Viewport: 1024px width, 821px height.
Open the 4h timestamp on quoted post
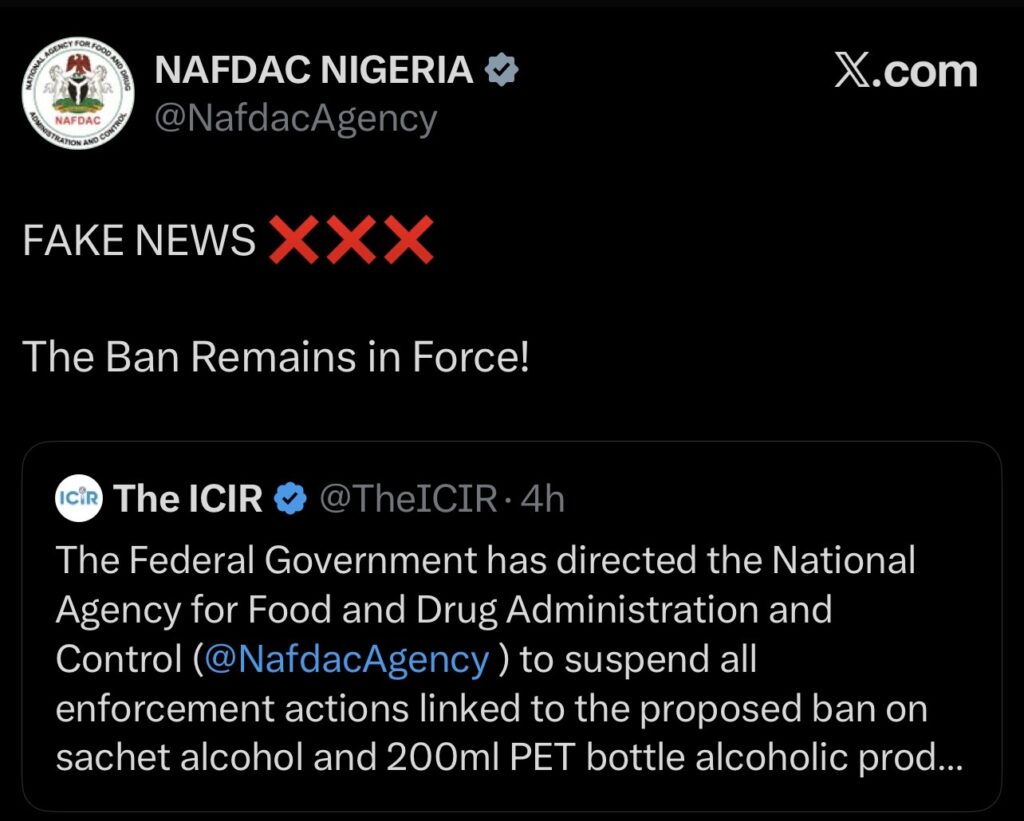coord(543,498)
